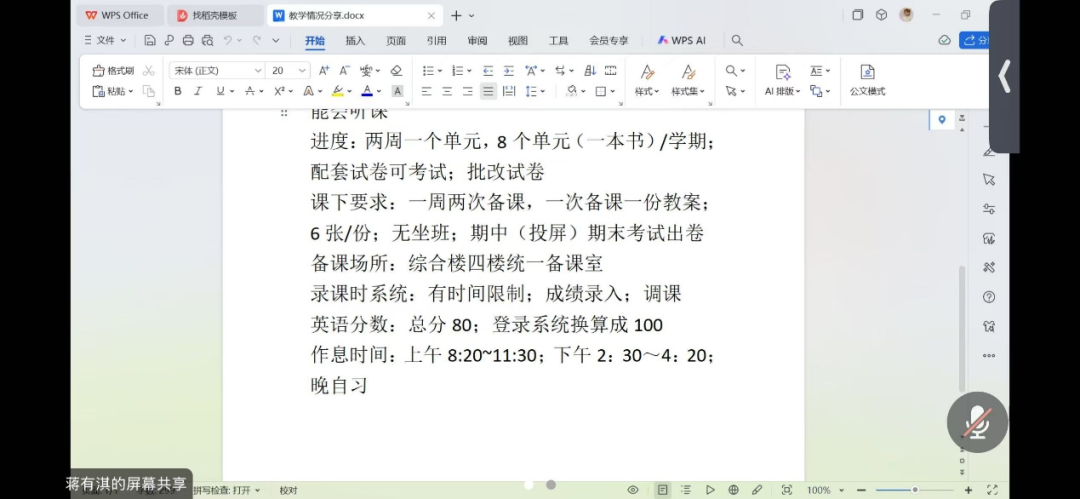Click the WPS AI button

coord(681,41)
